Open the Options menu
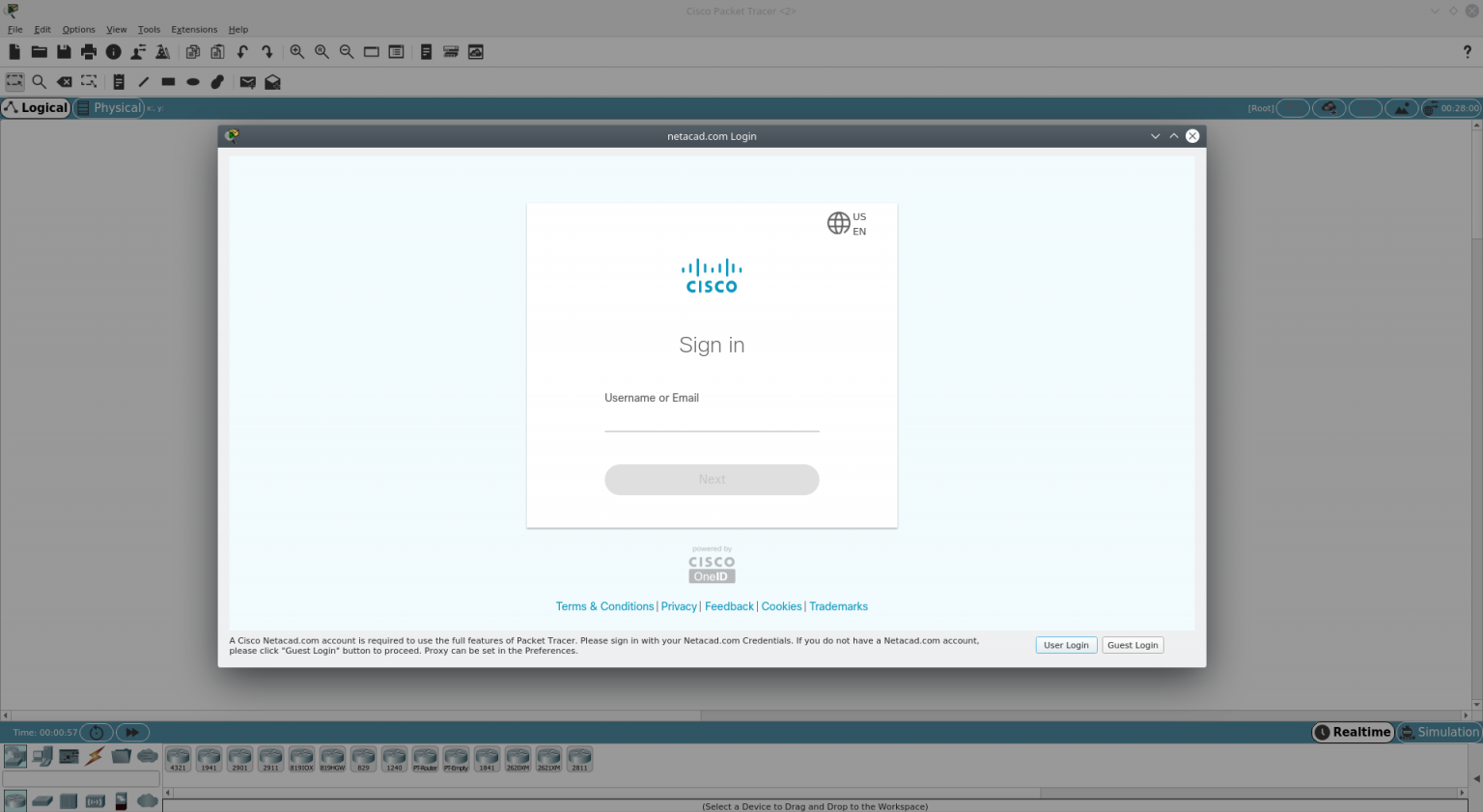Screen dimensions: 1483x812 pyautogui.click(x=79, y=30)
